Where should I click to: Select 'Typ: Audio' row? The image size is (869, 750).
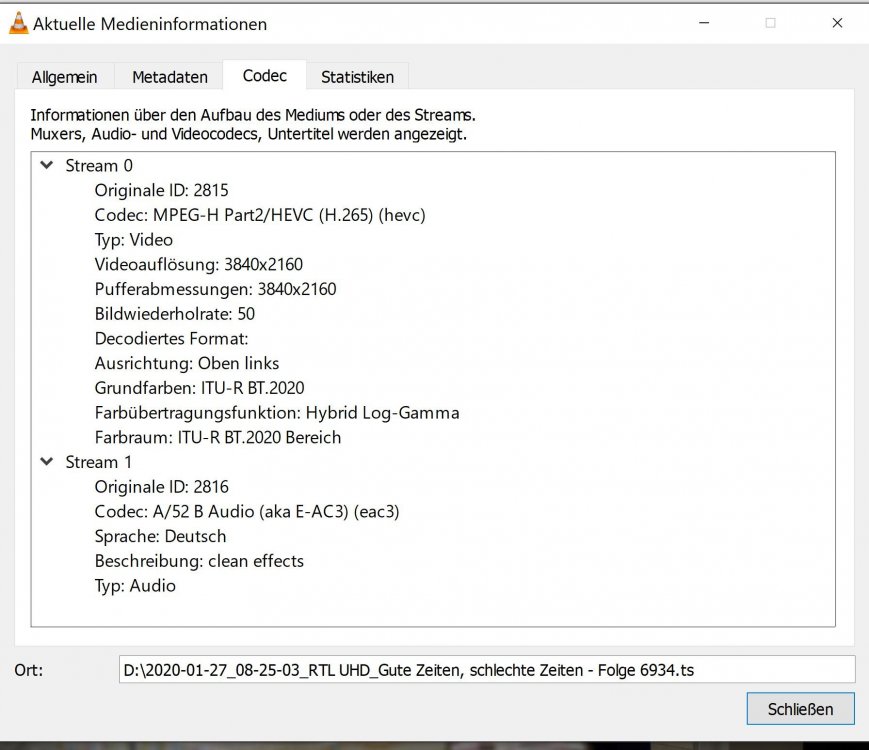[x=135, y=585]
